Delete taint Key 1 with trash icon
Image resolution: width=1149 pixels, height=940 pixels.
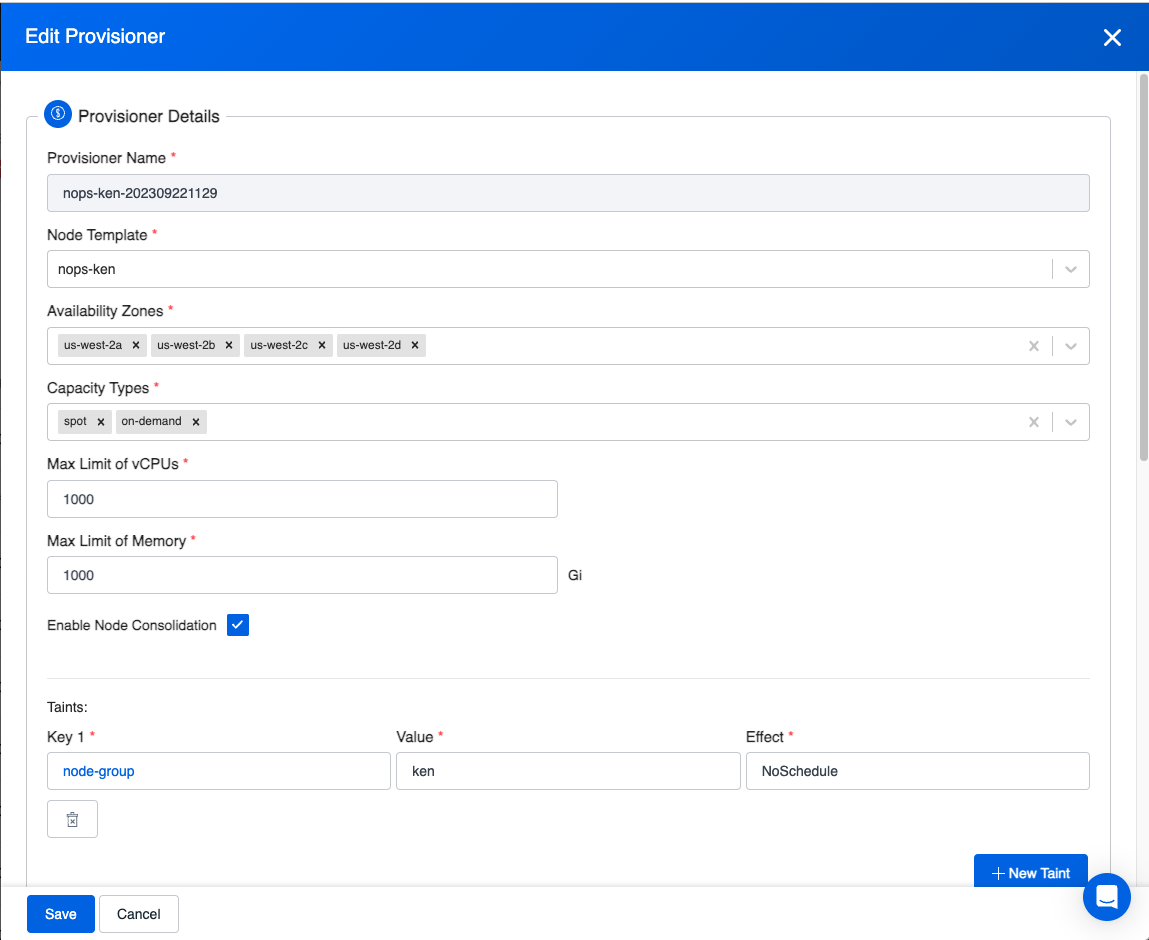tap(73, 819)
